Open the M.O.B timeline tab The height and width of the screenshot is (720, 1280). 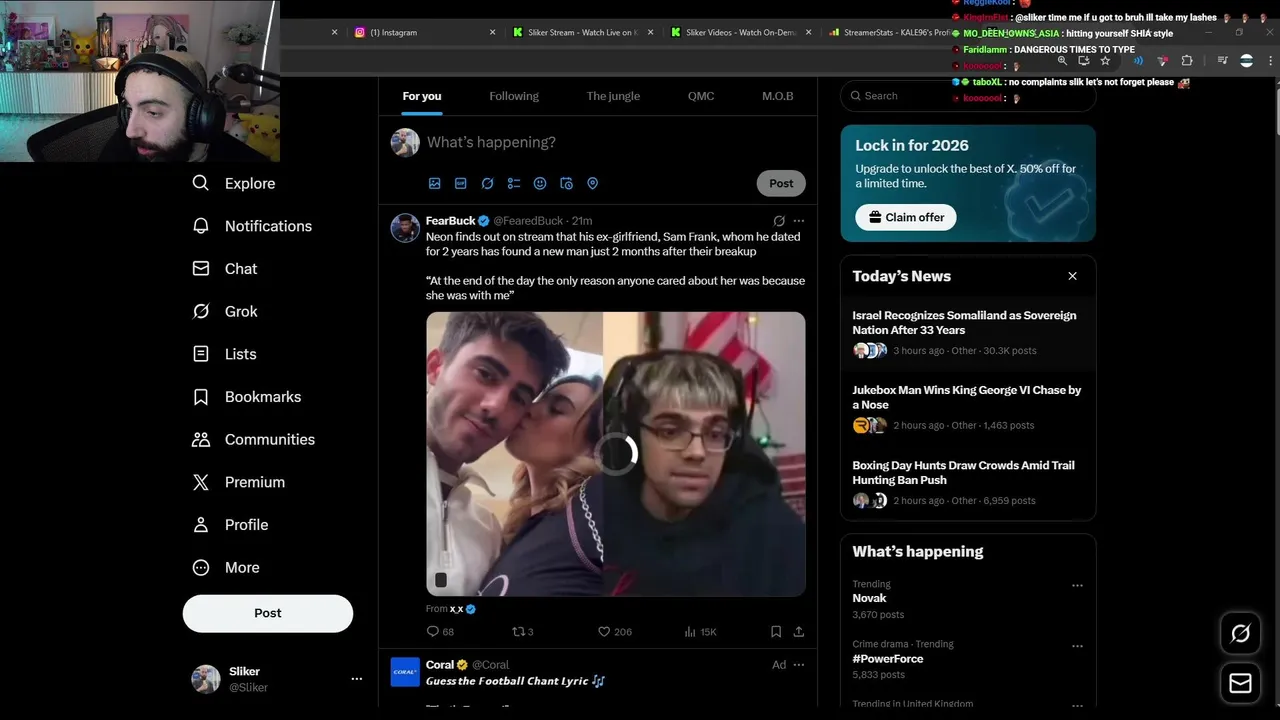point(778,96)
